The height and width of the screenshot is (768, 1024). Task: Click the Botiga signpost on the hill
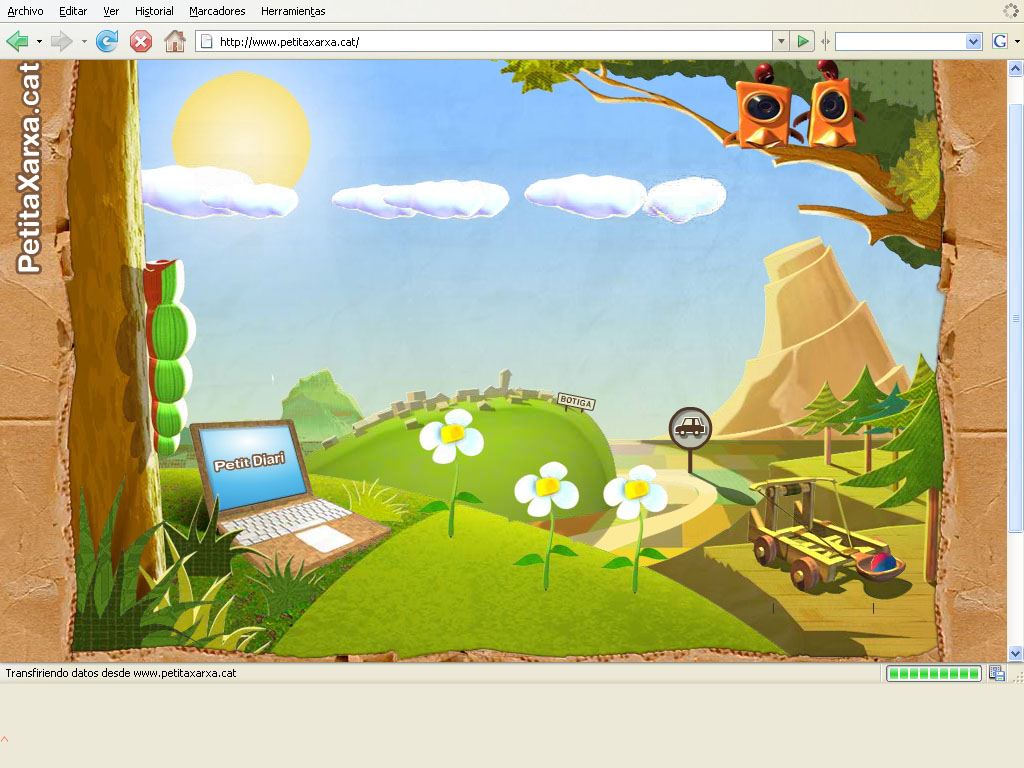tap(576, 402)
